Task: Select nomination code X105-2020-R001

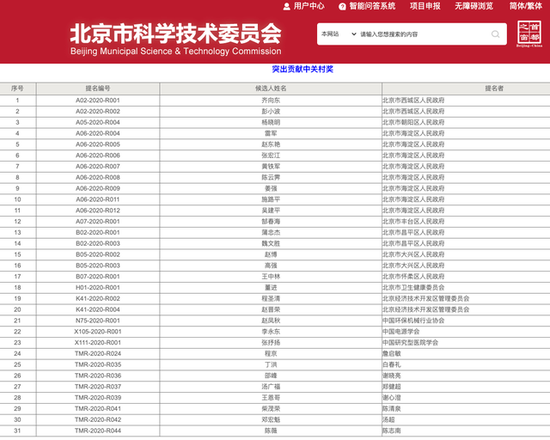Action: 98,332
